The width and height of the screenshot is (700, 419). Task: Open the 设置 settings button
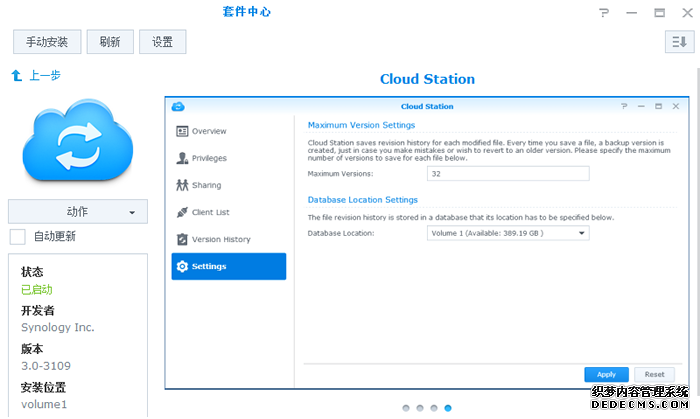pos(162,42)
